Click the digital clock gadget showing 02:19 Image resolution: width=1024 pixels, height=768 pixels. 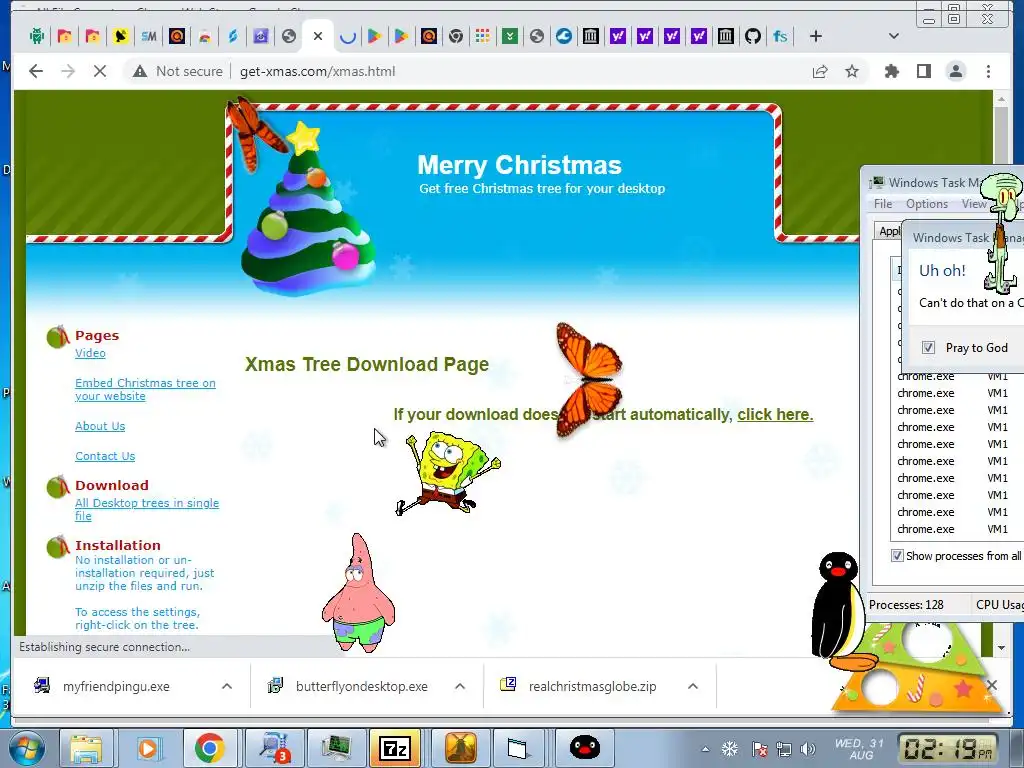(x=949, y=748)
